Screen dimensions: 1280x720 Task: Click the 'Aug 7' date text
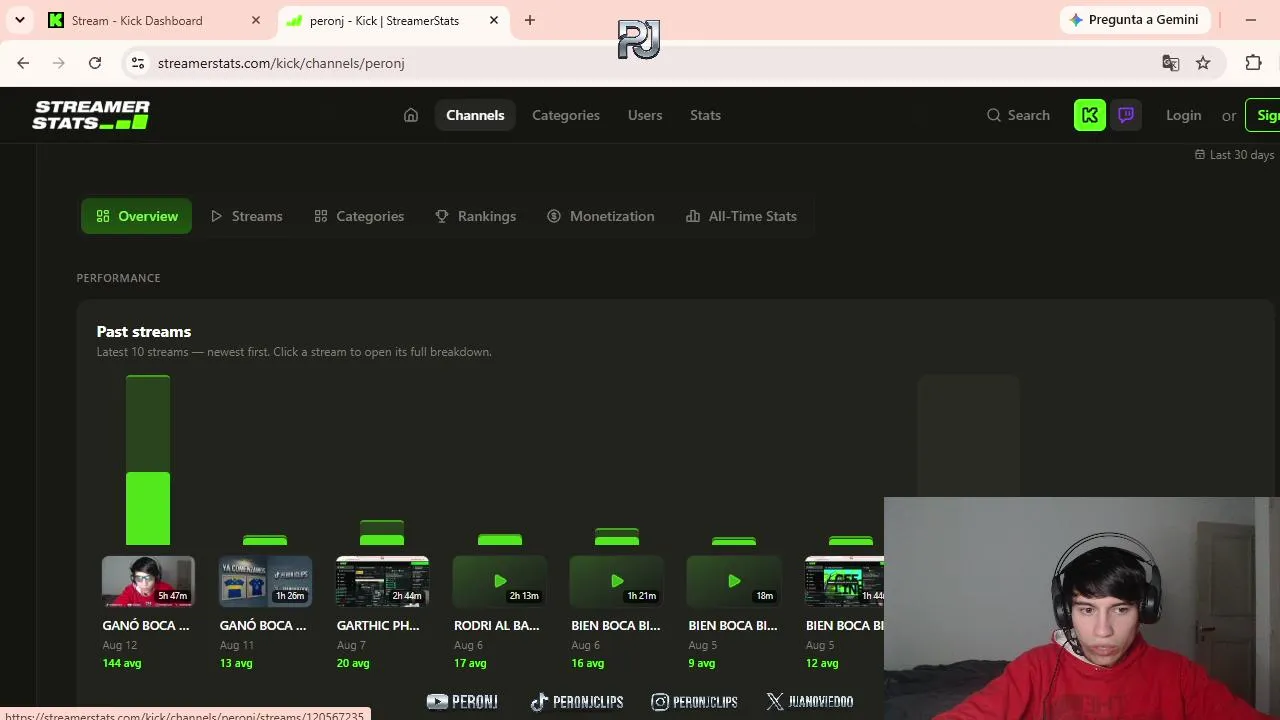(x=351, y=645)
